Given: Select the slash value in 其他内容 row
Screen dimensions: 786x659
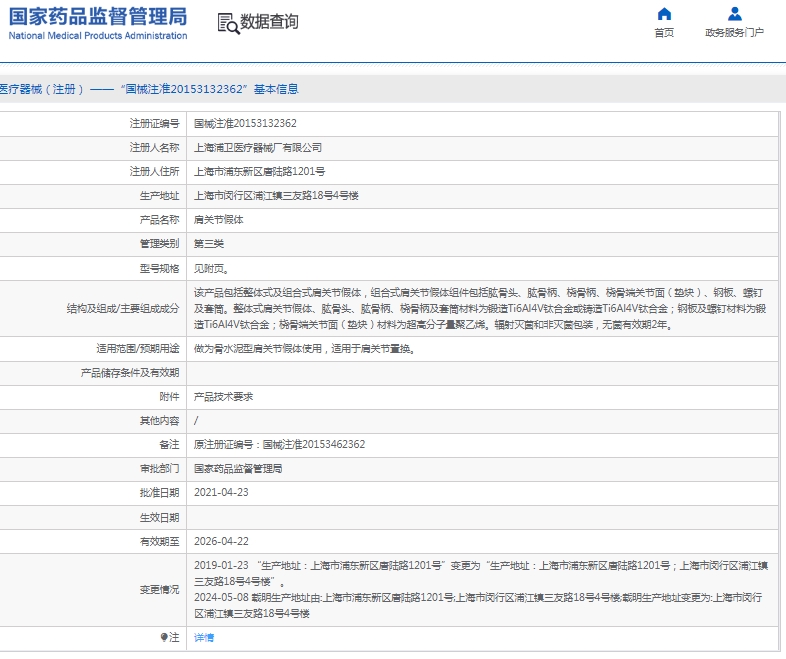Looking at the screenshot, I should point(196,420).
